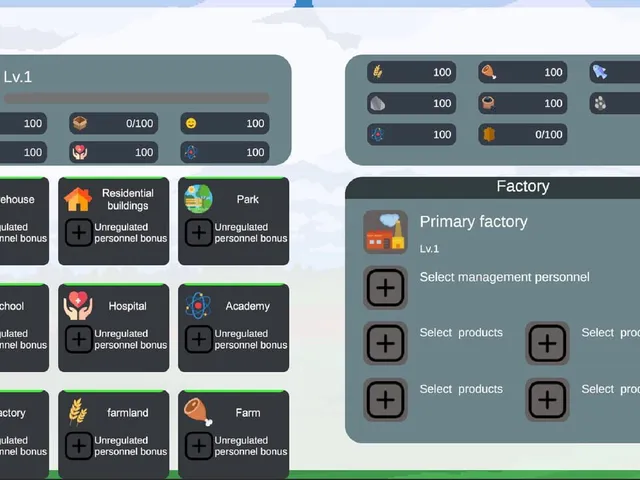This screenshot has width=640, height=480.
Task: Click the Lv.1 experience progress bar
Action: [x=137, y=98]
